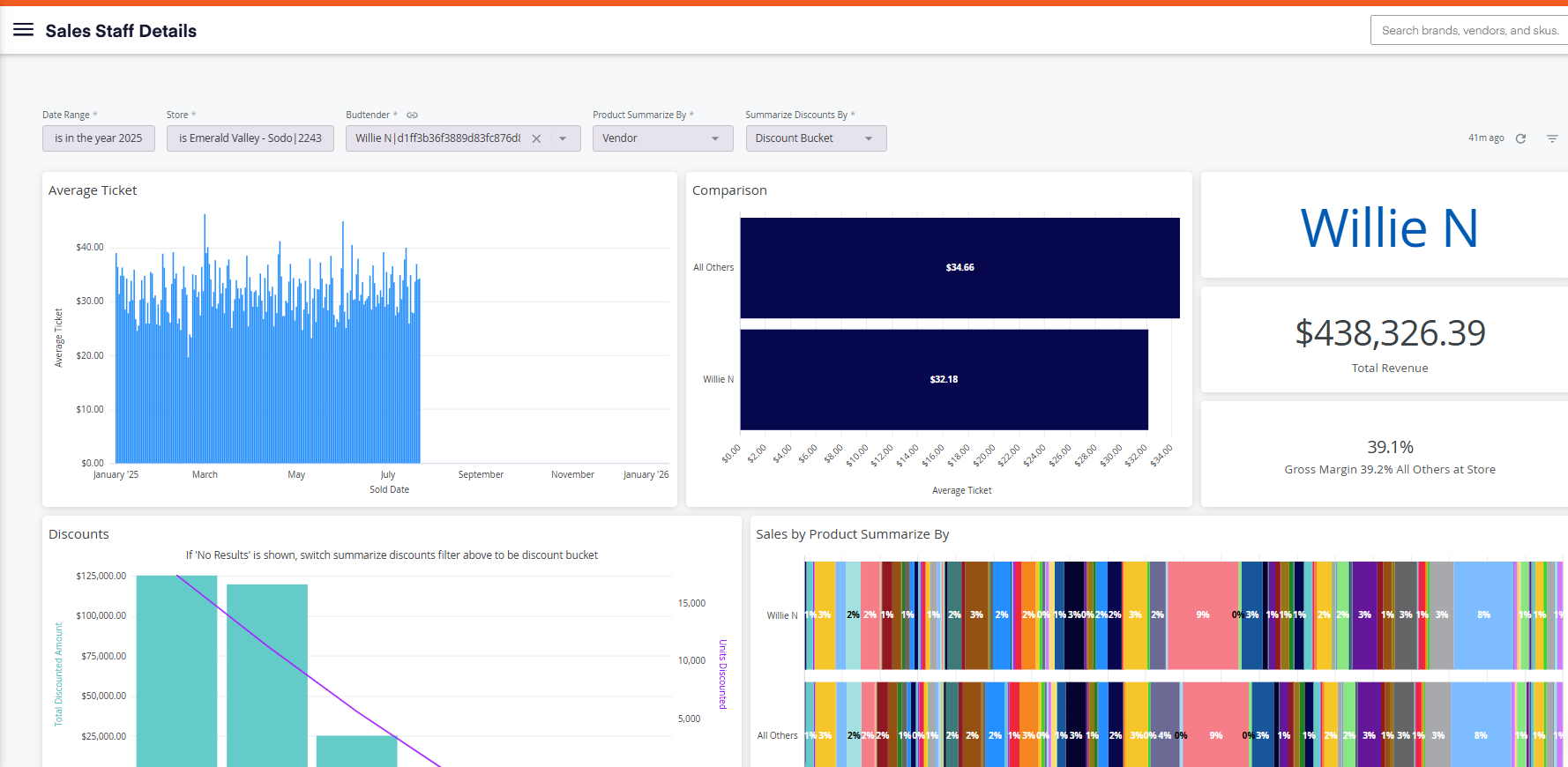This screenshot has height=767, width=1568.
Task: Click the Willie N name tile
Action: pos(1389,227)
